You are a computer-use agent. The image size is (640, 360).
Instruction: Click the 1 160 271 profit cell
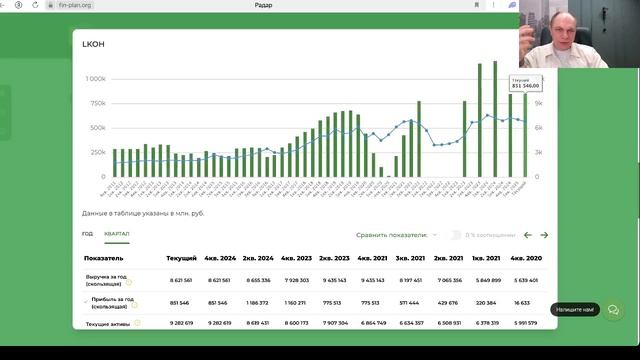click(x=296, y=303)
